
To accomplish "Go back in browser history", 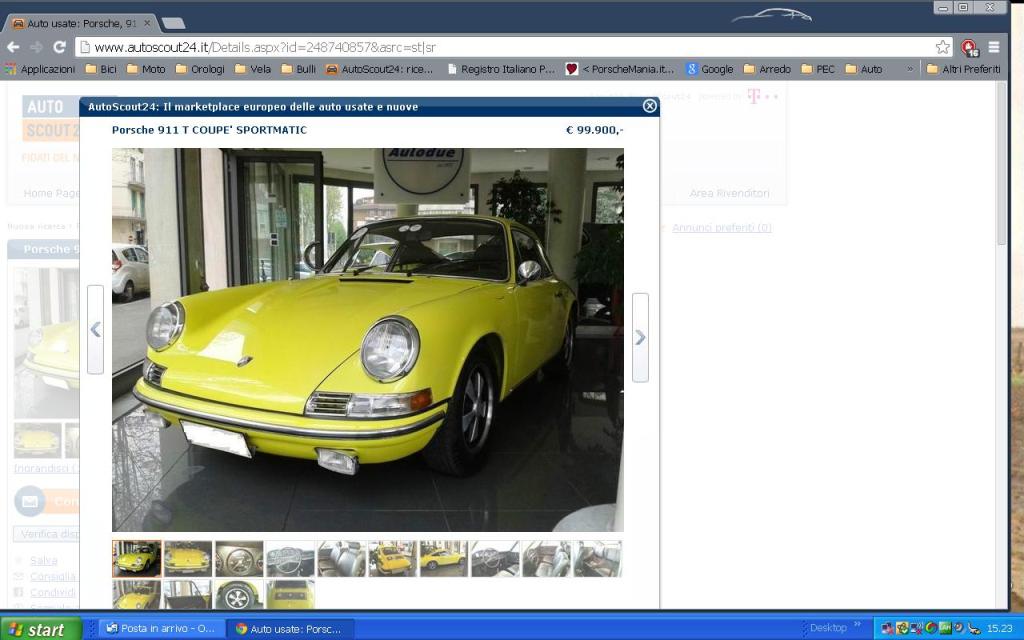I will (13, 47).
